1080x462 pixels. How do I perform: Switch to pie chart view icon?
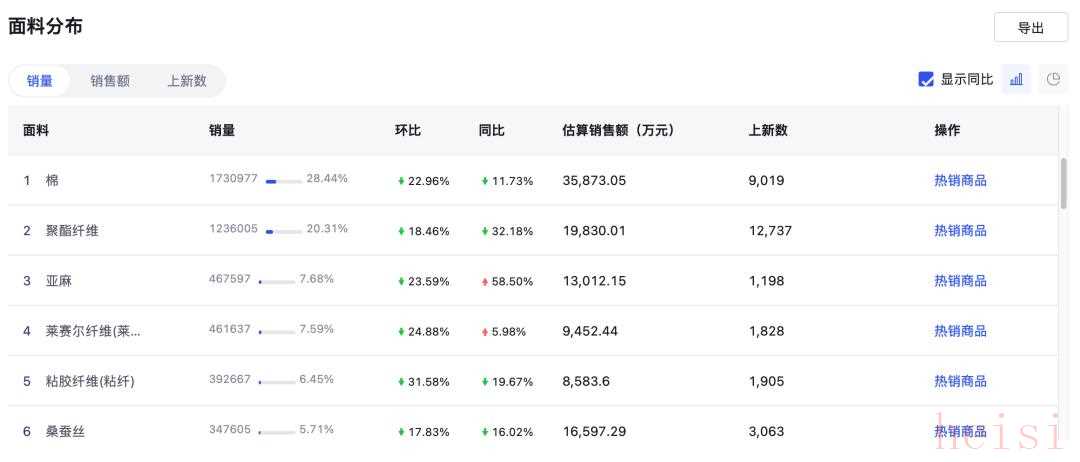[x=1053, y=79]
